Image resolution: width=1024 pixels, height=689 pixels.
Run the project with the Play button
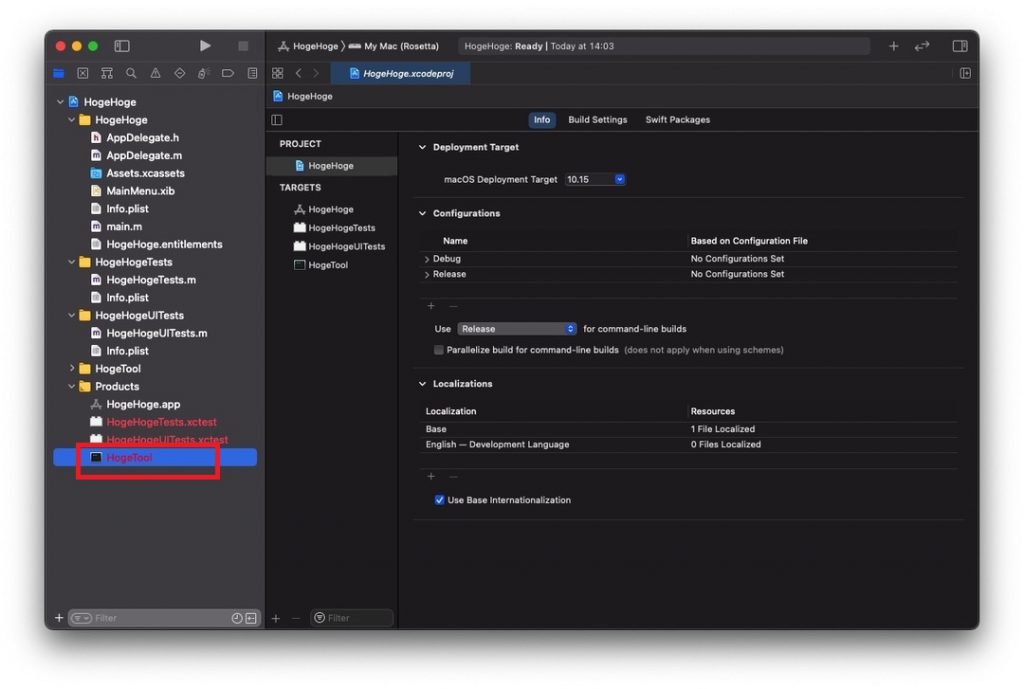[205, 46]
